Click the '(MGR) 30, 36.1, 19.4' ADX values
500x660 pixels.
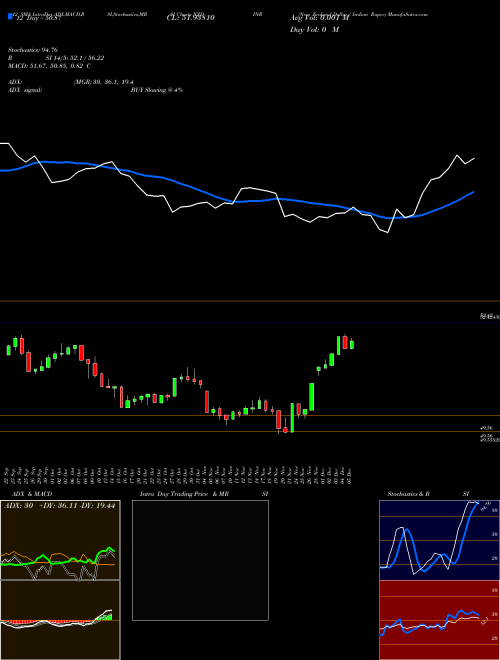coord(104,82)
